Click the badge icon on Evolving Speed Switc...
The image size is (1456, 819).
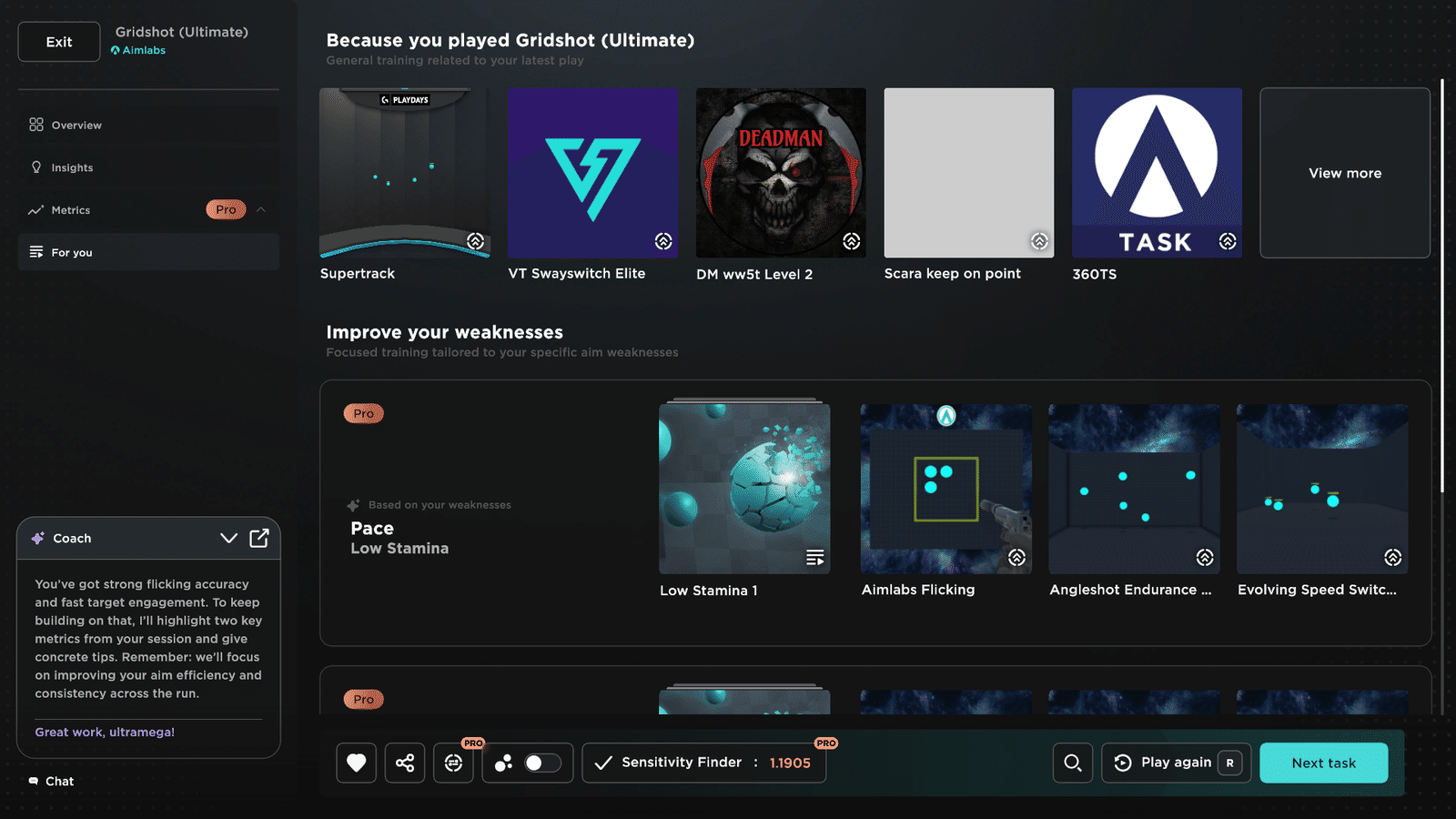(x=1393, y=557)
